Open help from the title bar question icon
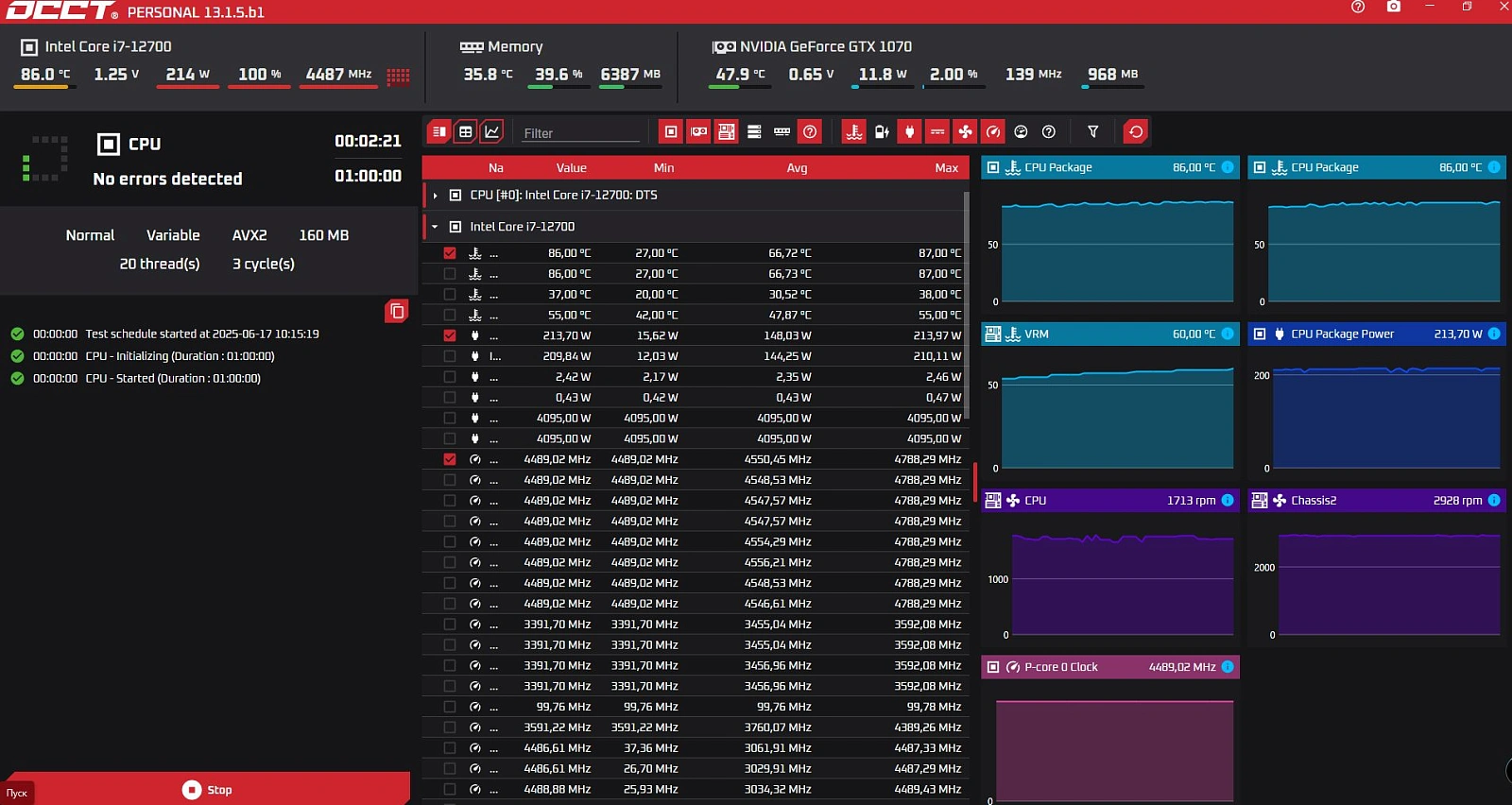 pyautogui.click(x=1358, y=7)
